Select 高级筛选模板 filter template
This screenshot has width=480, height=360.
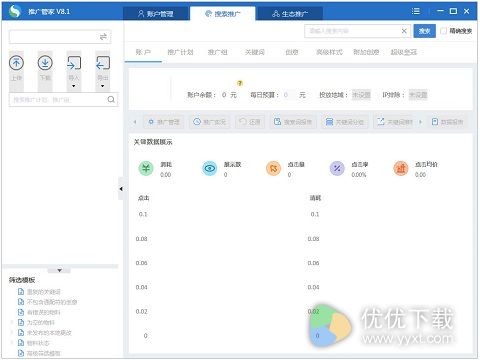tap(44, 353)
